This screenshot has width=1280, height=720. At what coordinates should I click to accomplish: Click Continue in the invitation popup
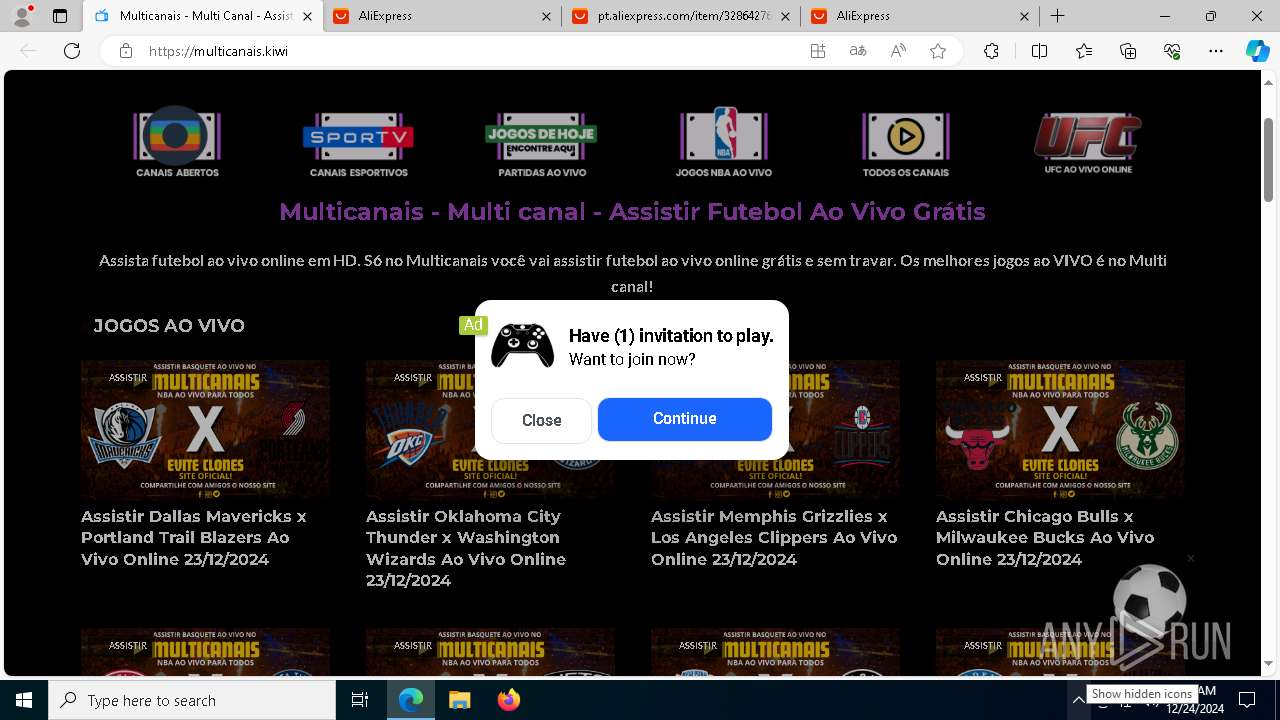pyautogui.click(x=685, y=419)
